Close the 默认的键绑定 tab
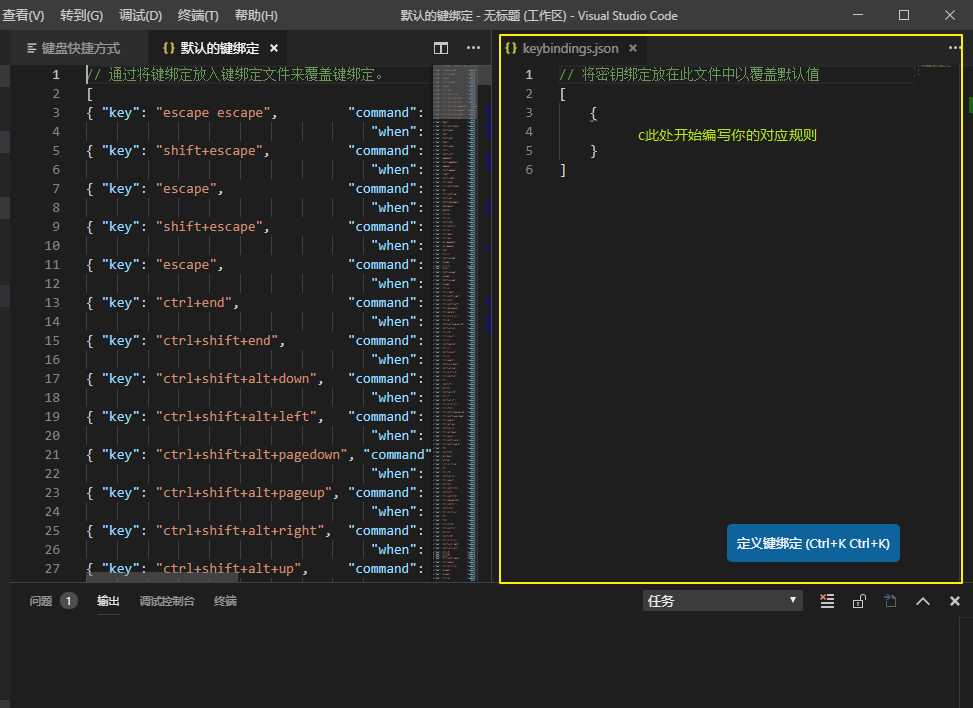This screenshot has width=973, height=708. coord(274,48)
